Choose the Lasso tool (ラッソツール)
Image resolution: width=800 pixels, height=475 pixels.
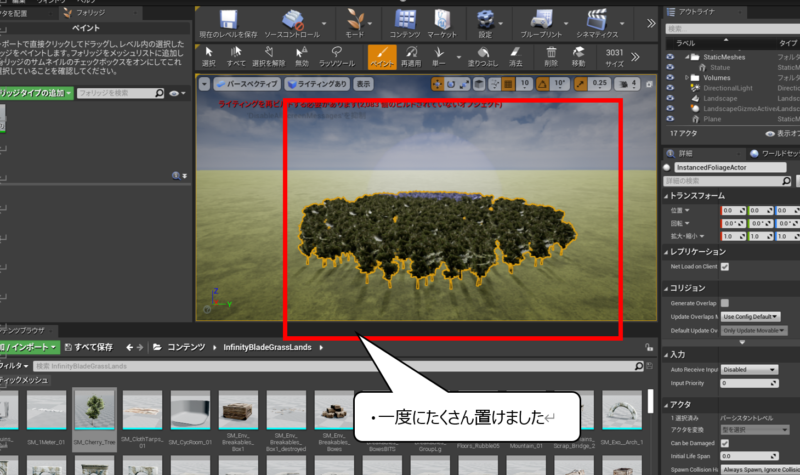[x=337, y=57]
